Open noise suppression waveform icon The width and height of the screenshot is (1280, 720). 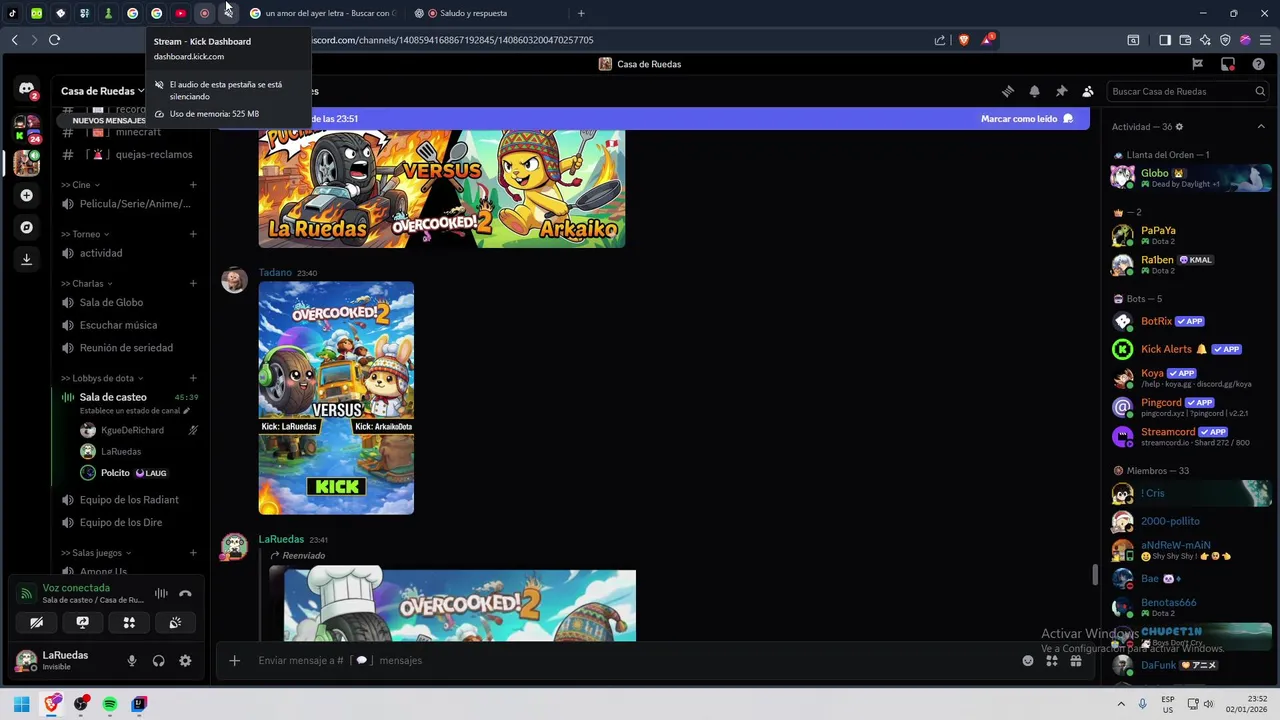161,593
